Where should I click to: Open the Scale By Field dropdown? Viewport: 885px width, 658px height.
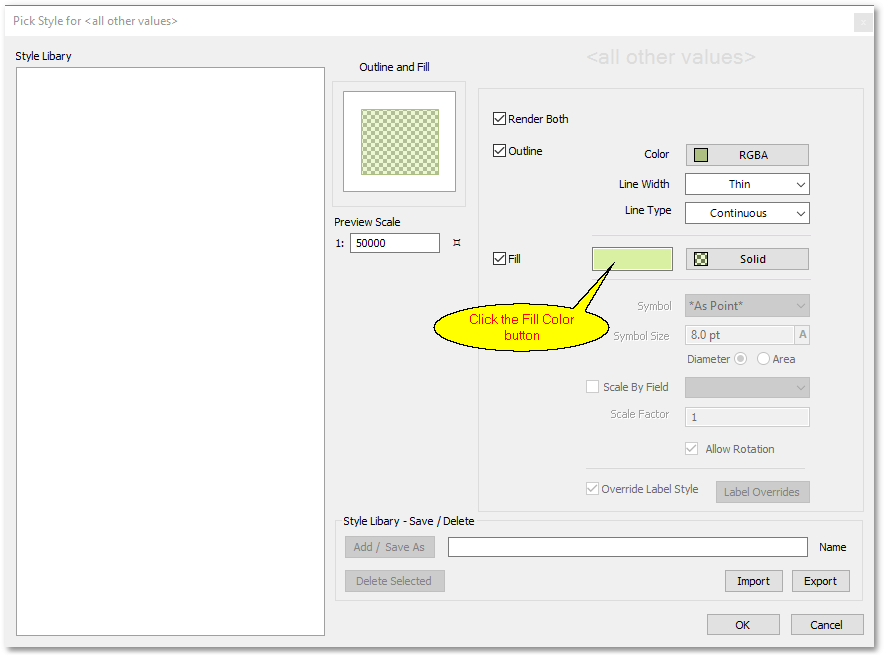tap(747, 388)
